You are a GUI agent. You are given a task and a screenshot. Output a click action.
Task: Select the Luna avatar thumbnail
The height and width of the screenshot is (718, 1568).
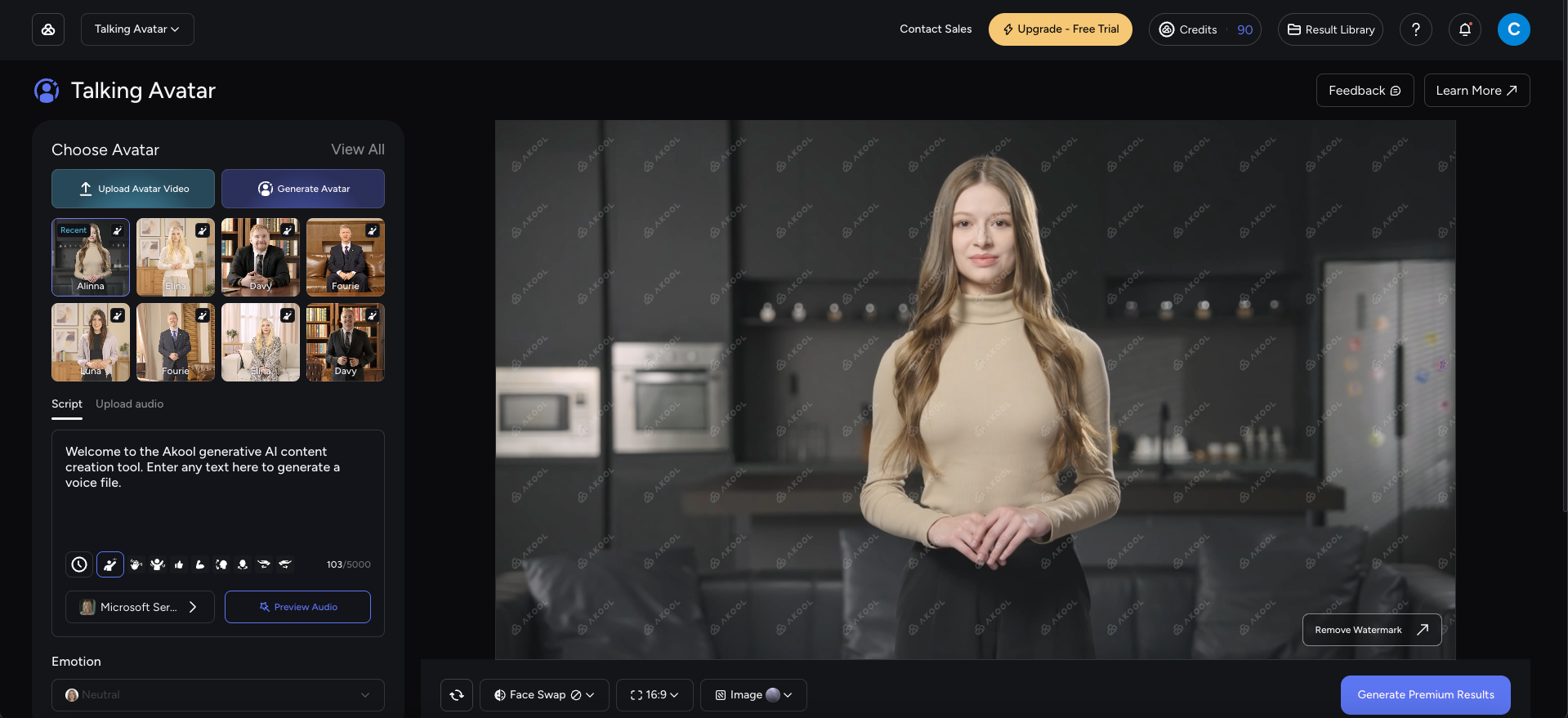tap(91, 342)
